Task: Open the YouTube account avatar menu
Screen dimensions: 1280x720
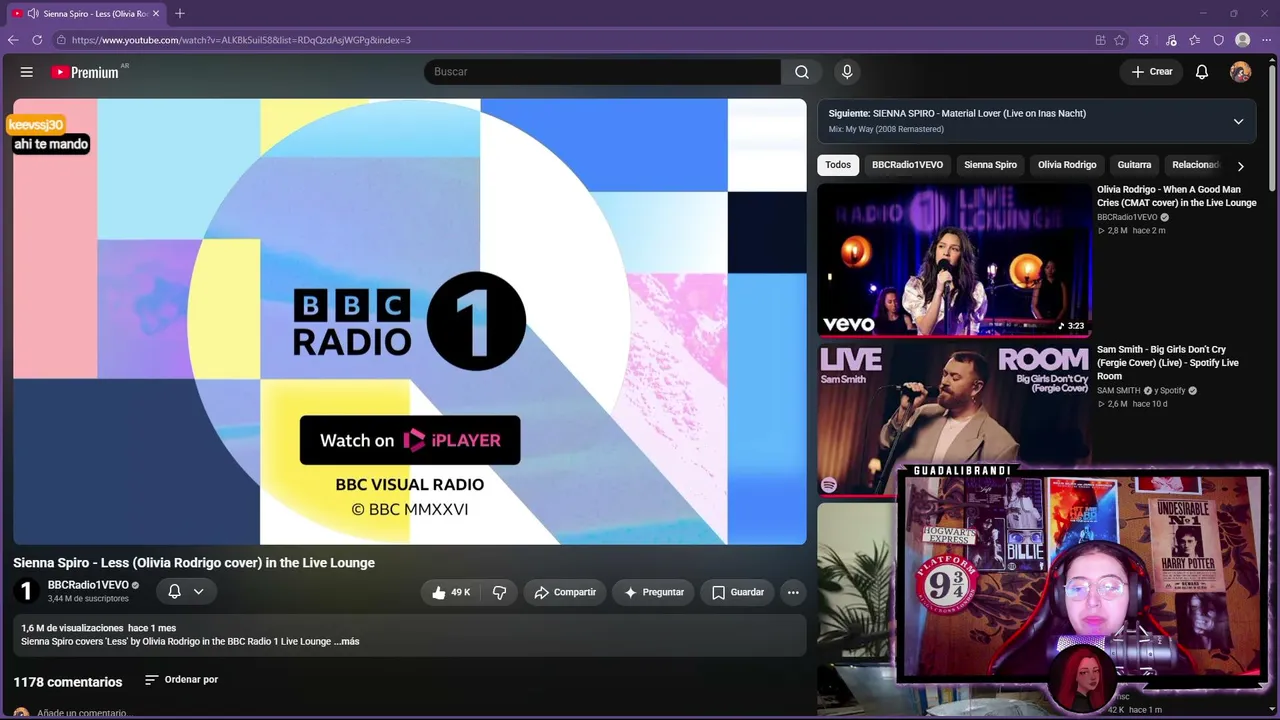Action: point(1240,72)
